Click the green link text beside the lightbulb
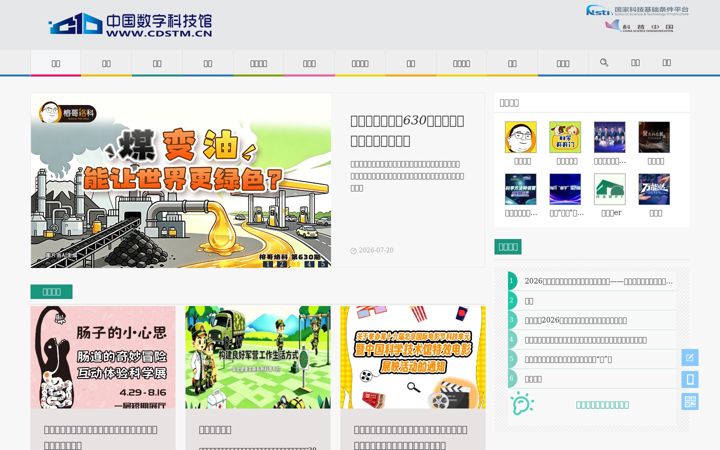720x450 pixels. 602,405
